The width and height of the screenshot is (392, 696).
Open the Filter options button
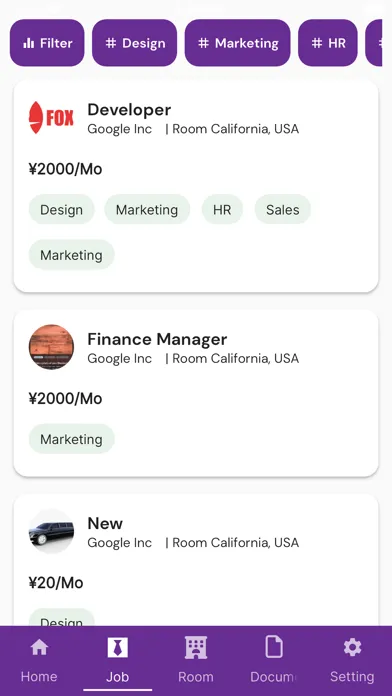click(47, 43)
